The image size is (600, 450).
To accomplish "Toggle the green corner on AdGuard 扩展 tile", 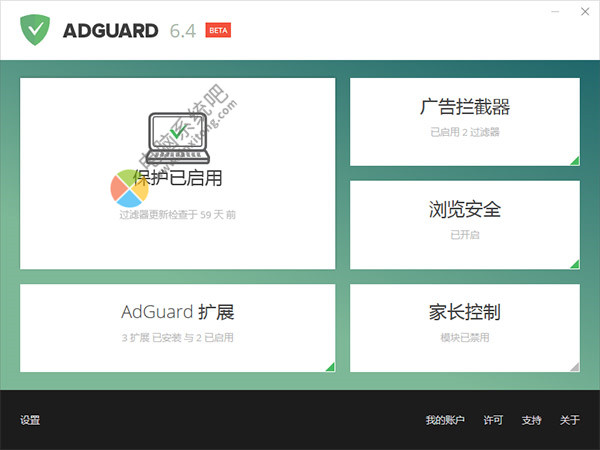I will click(x=330, y=367).
